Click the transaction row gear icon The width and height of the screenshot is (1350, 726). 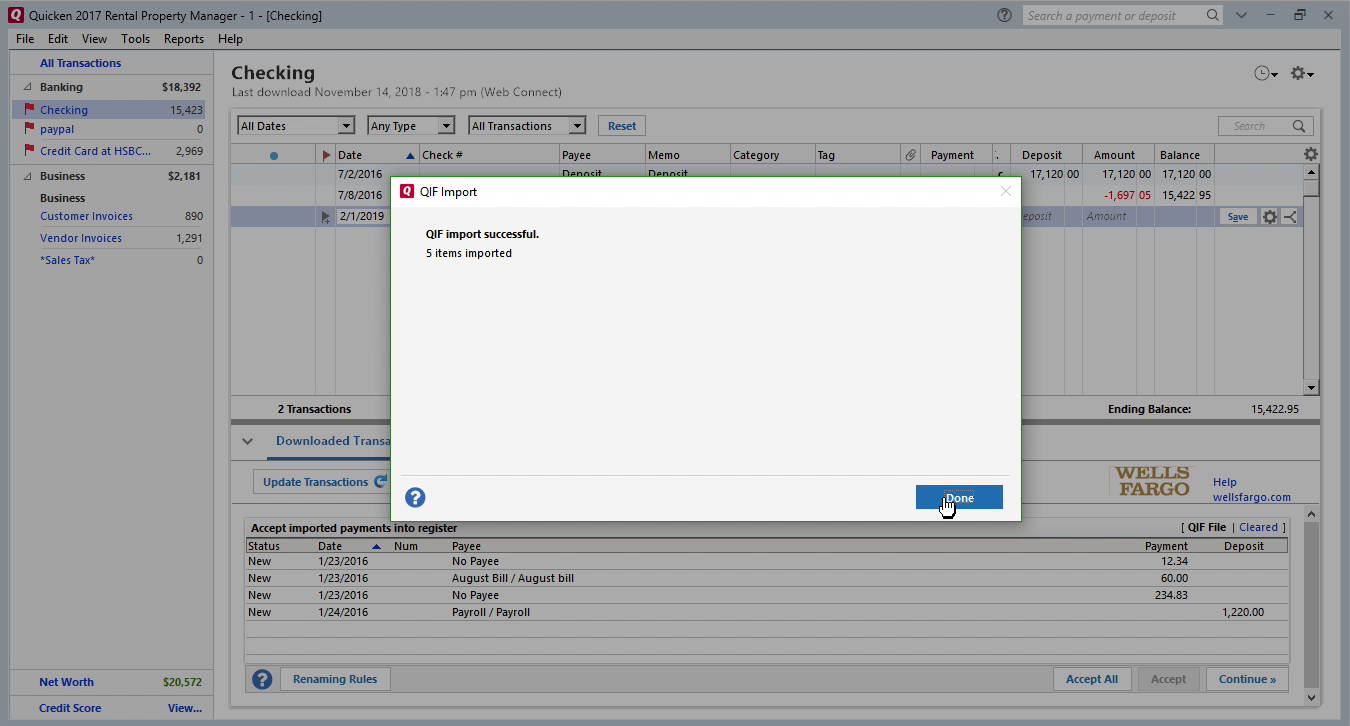pyautogui.click(x=1270, y=217)
